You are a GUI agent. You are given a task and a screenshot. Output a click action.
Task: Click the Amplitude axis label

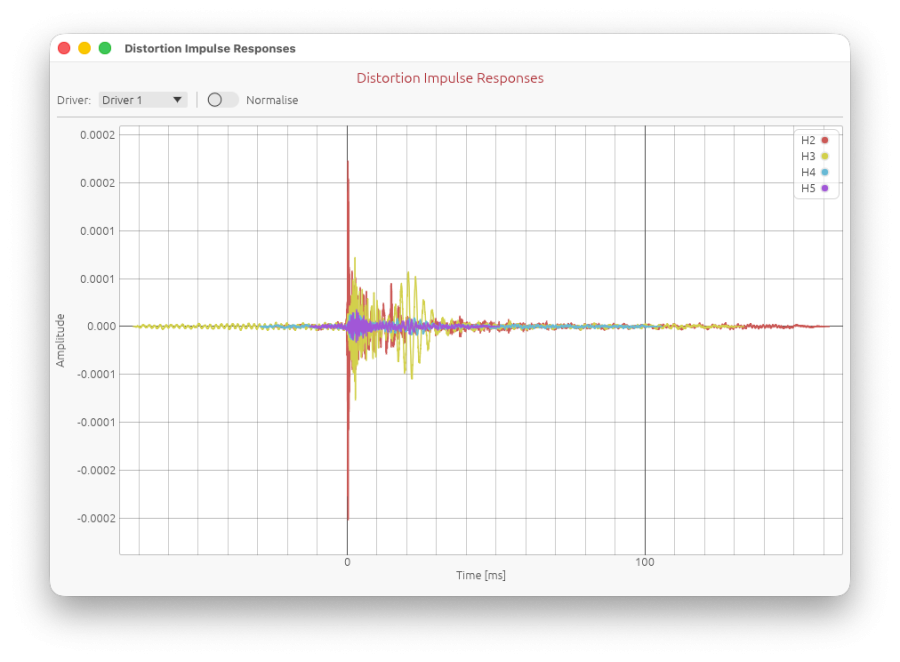click(x=60, y=340)
